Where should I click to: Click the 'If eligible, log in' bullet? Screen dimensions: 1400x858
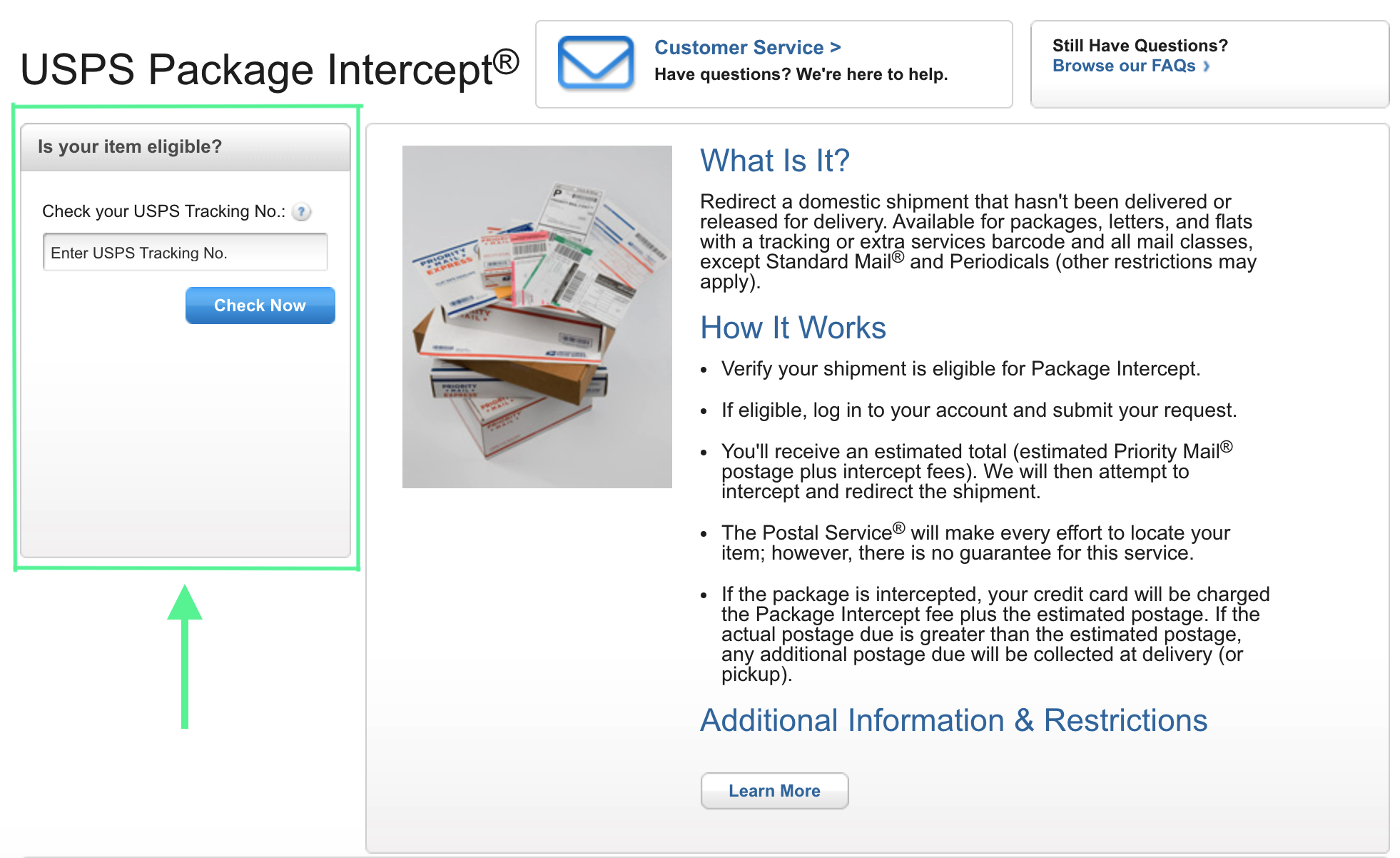(978, 410)
